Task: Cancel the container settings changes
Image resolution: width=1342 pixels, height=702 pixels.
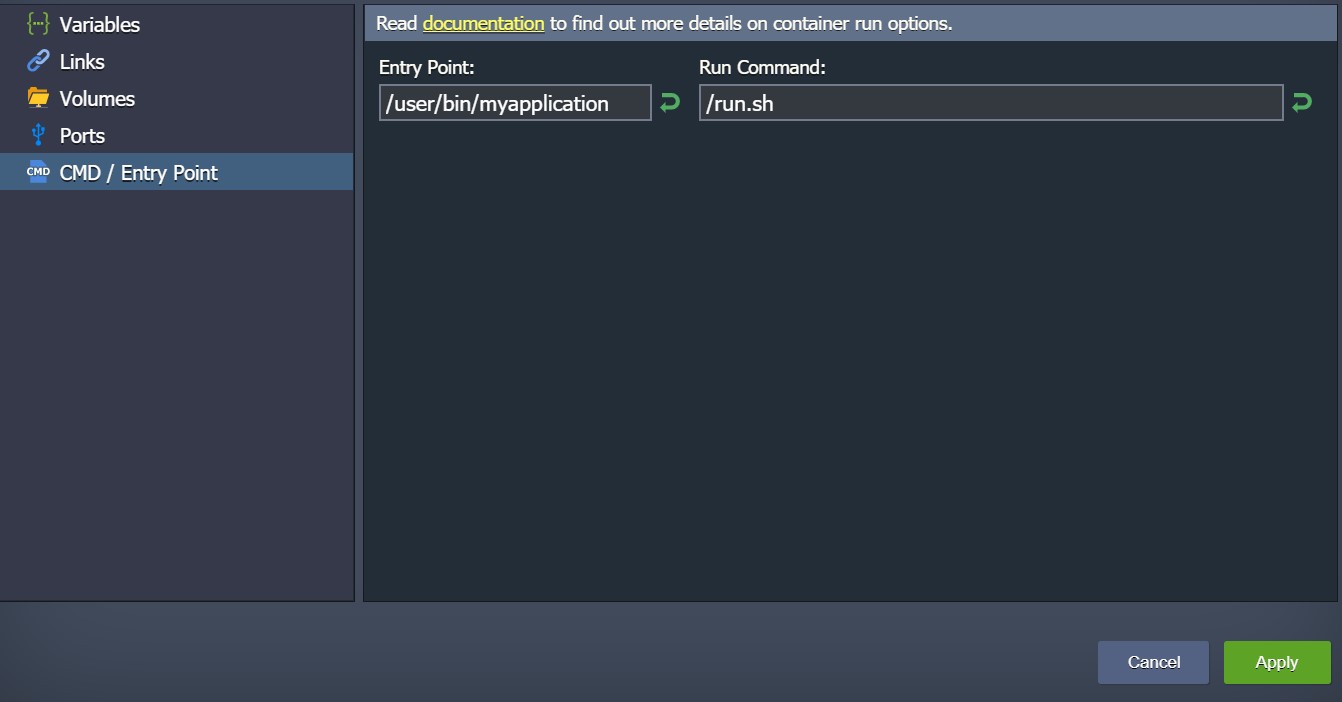Action: [x=1153, y=662]
